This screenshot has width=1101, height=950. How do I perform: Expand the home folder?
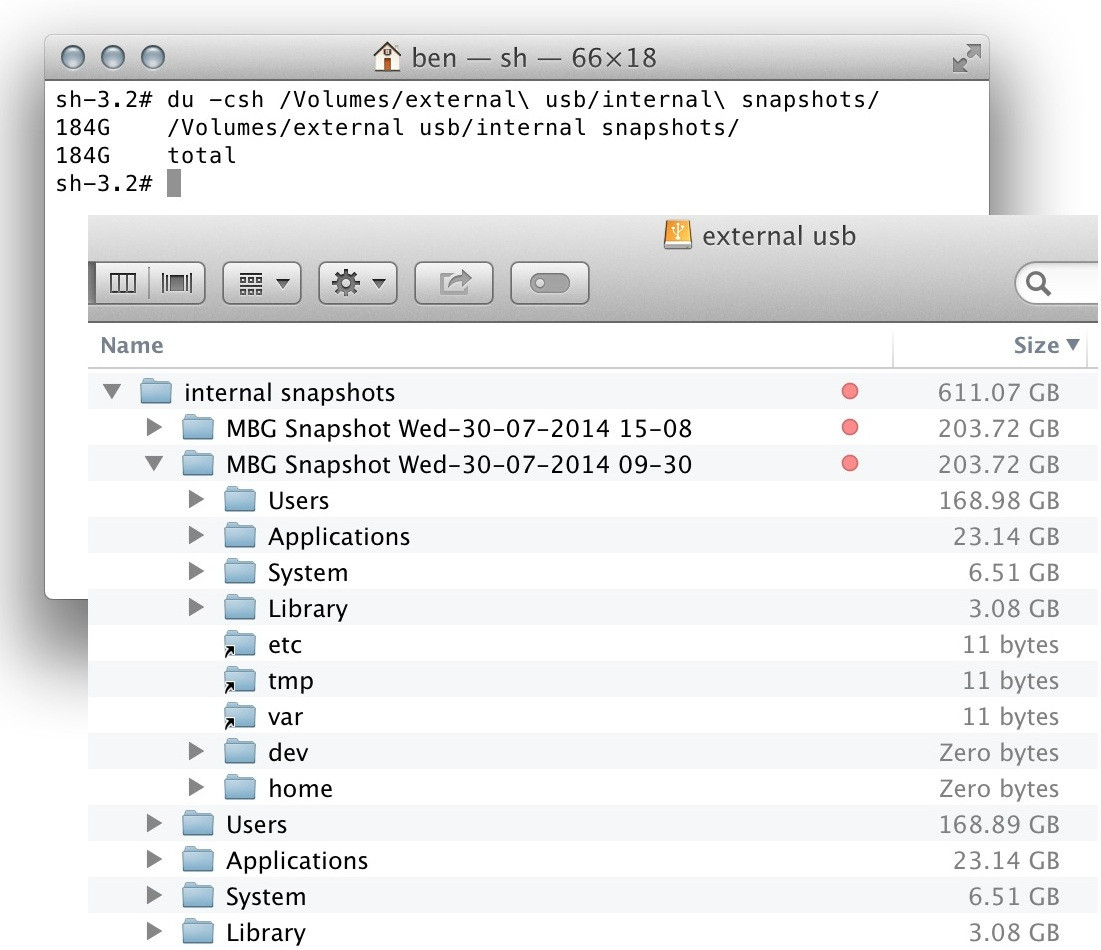click(196, 788)
